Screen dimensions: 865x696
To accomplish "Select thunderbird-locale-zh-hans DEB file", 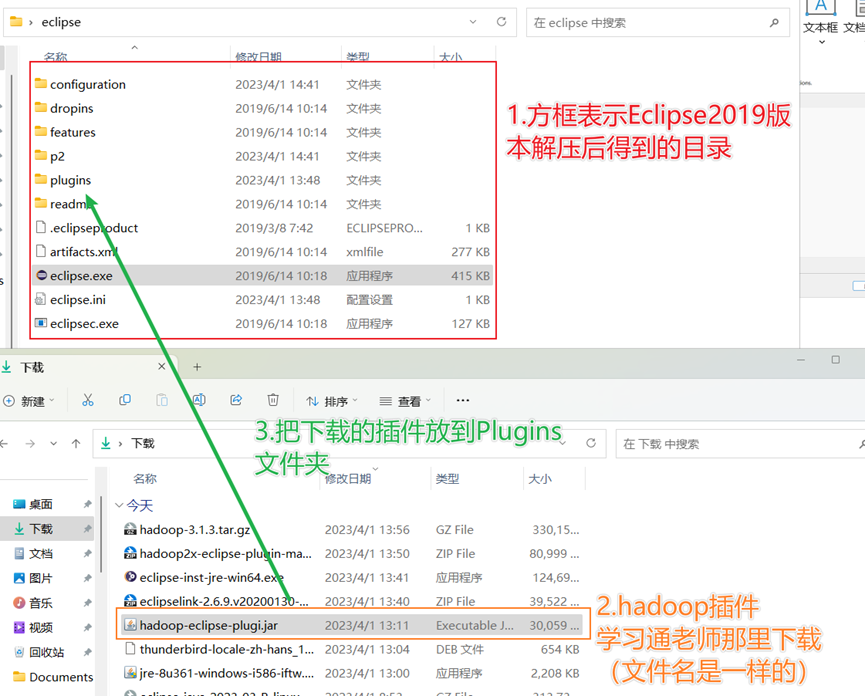I will click(353, 649).
